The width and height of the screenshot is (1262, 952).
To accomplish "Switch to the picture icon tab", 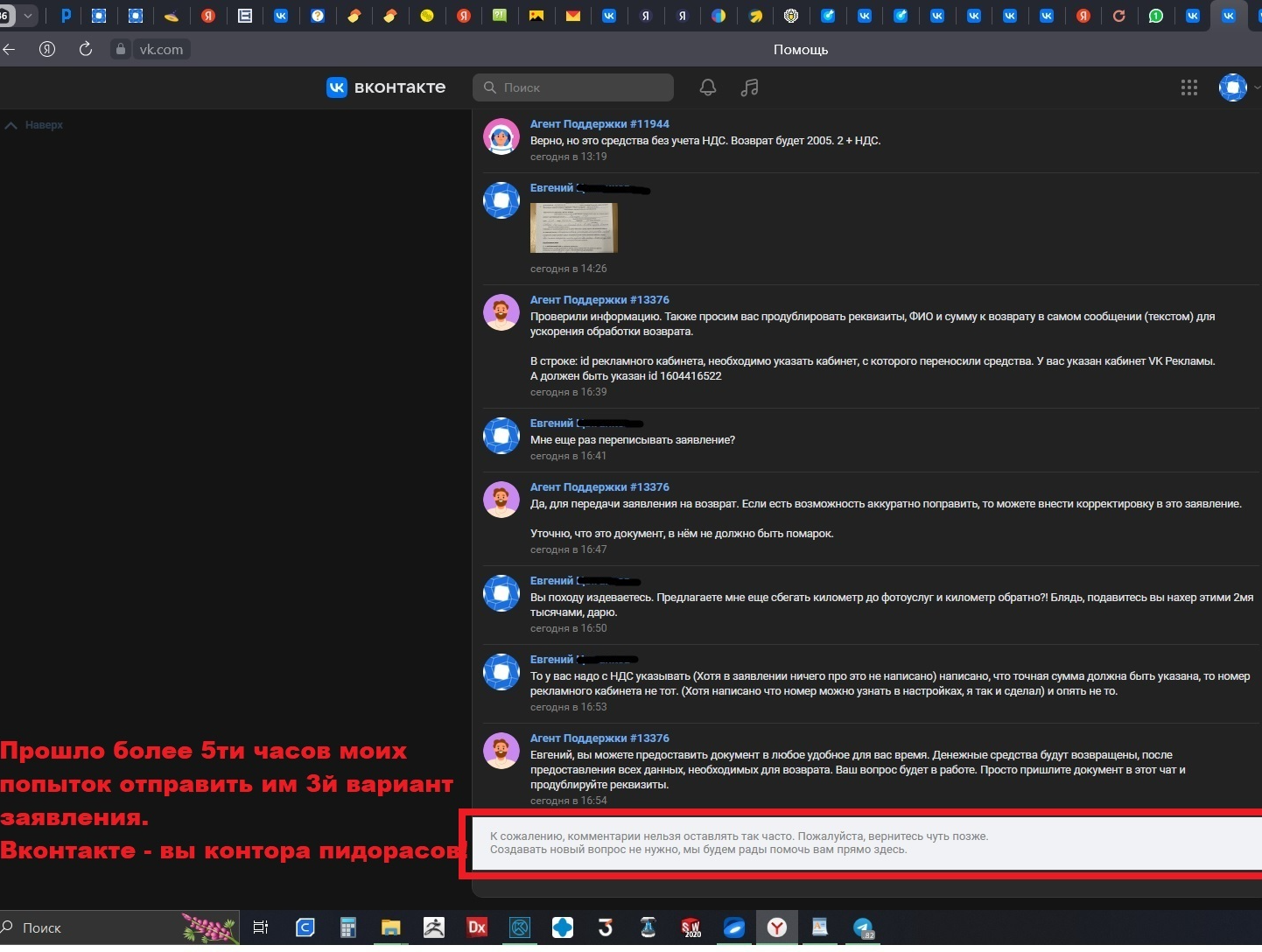I will [536, 16].
